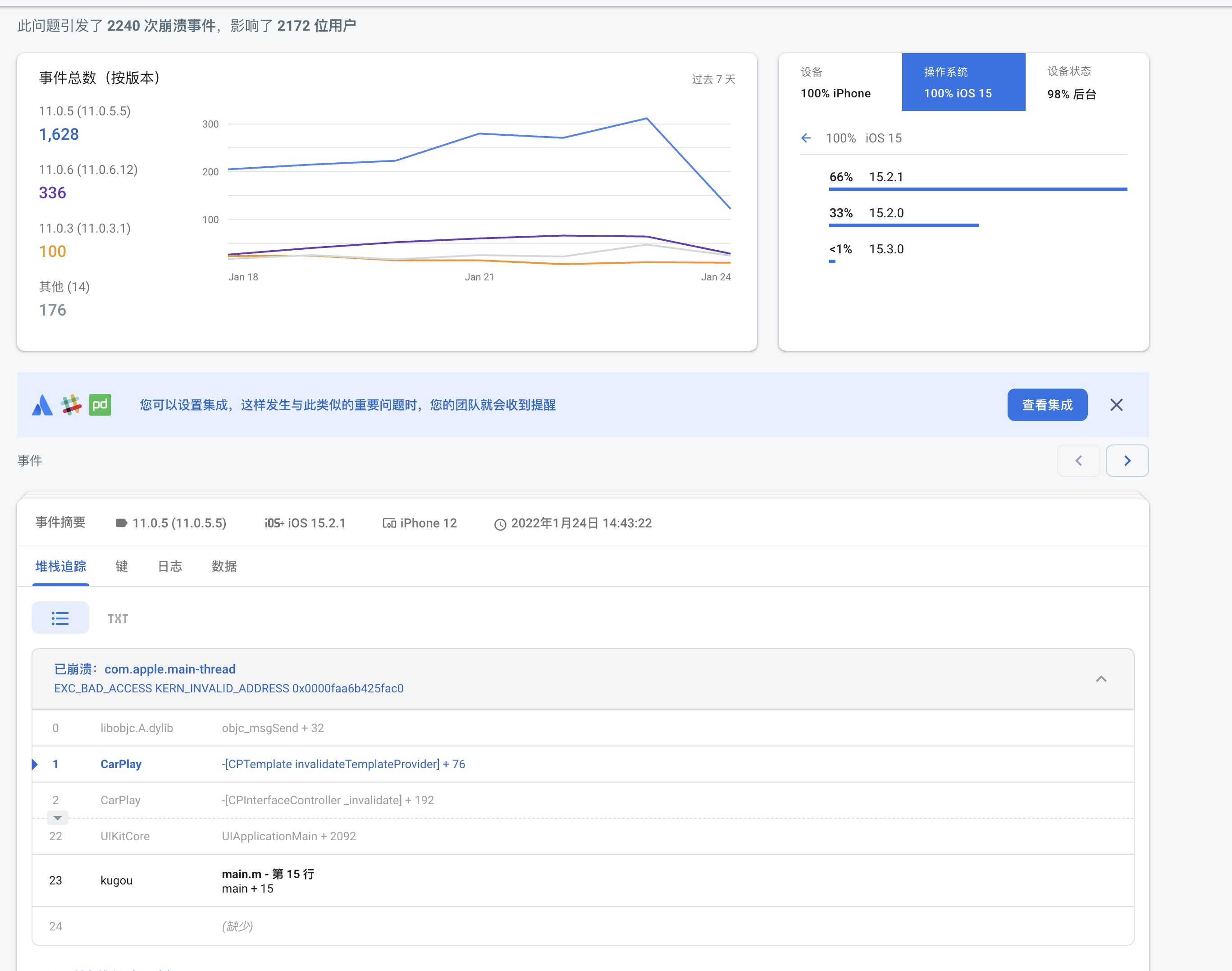Click the PagerDuty pd icon
The image size is (1232, 971).
point(100,405)
